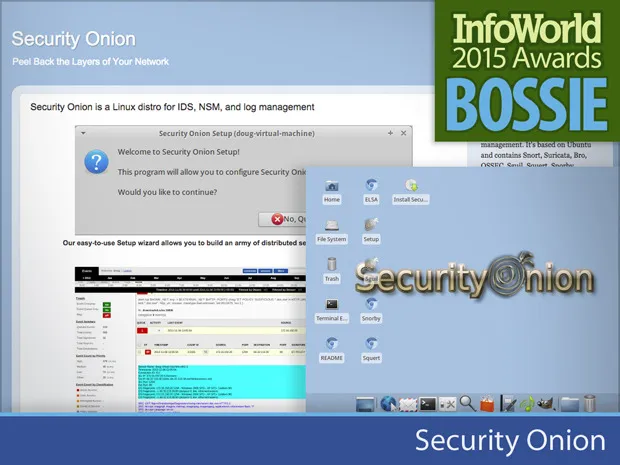Open the Trash desktop icon

(331, 270)
